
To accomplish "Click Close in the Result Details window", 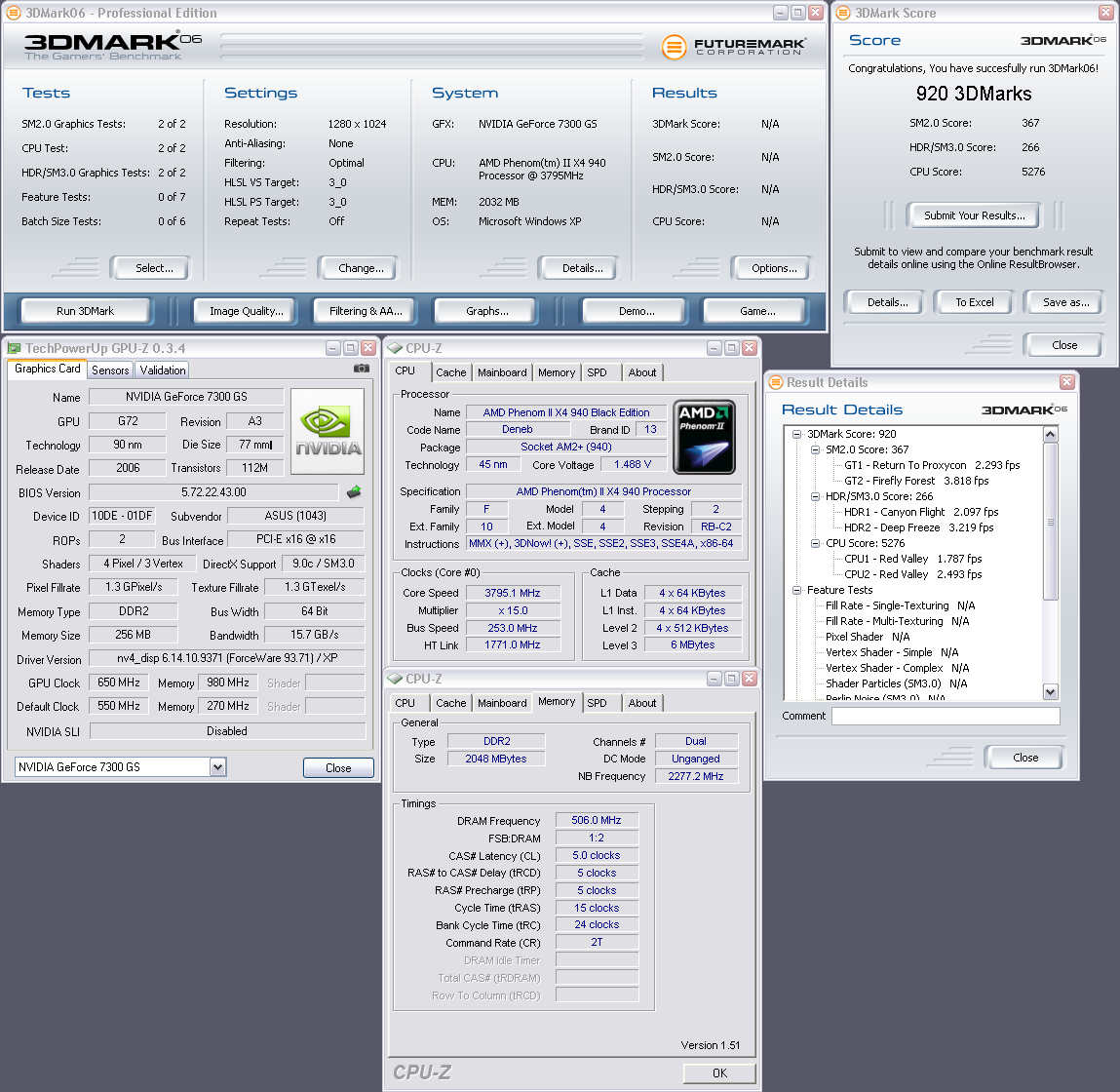I will tap(1025, 758).
